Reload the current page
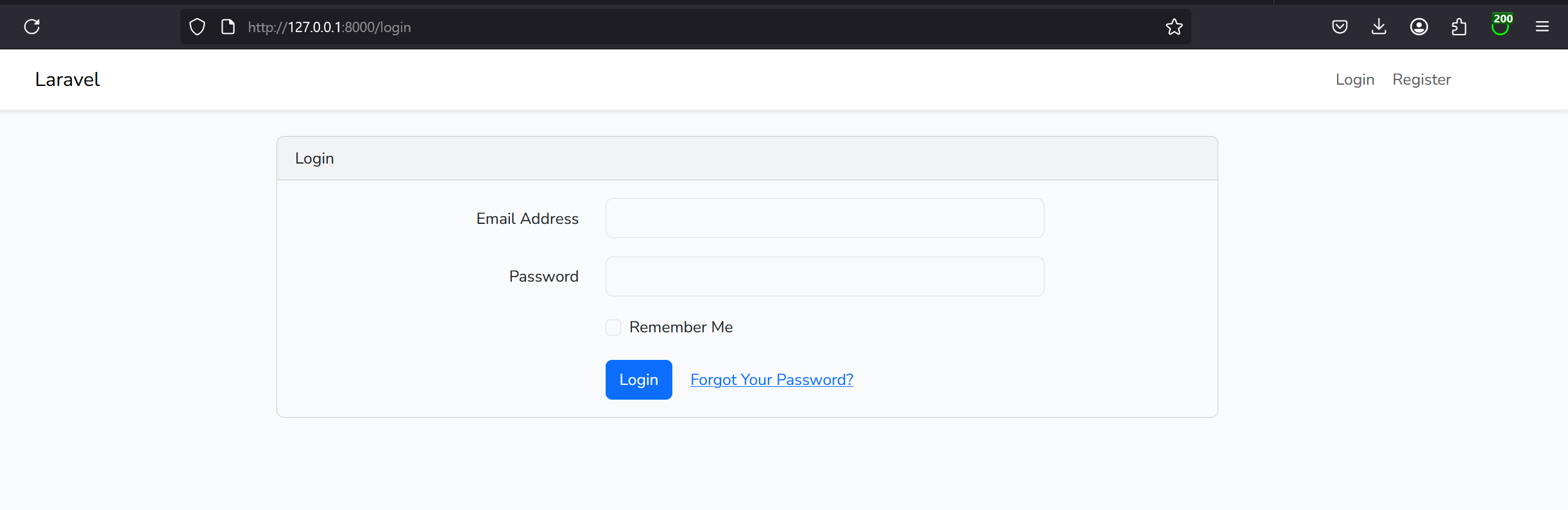The image size is (1568, 510). tap(32, 26)
